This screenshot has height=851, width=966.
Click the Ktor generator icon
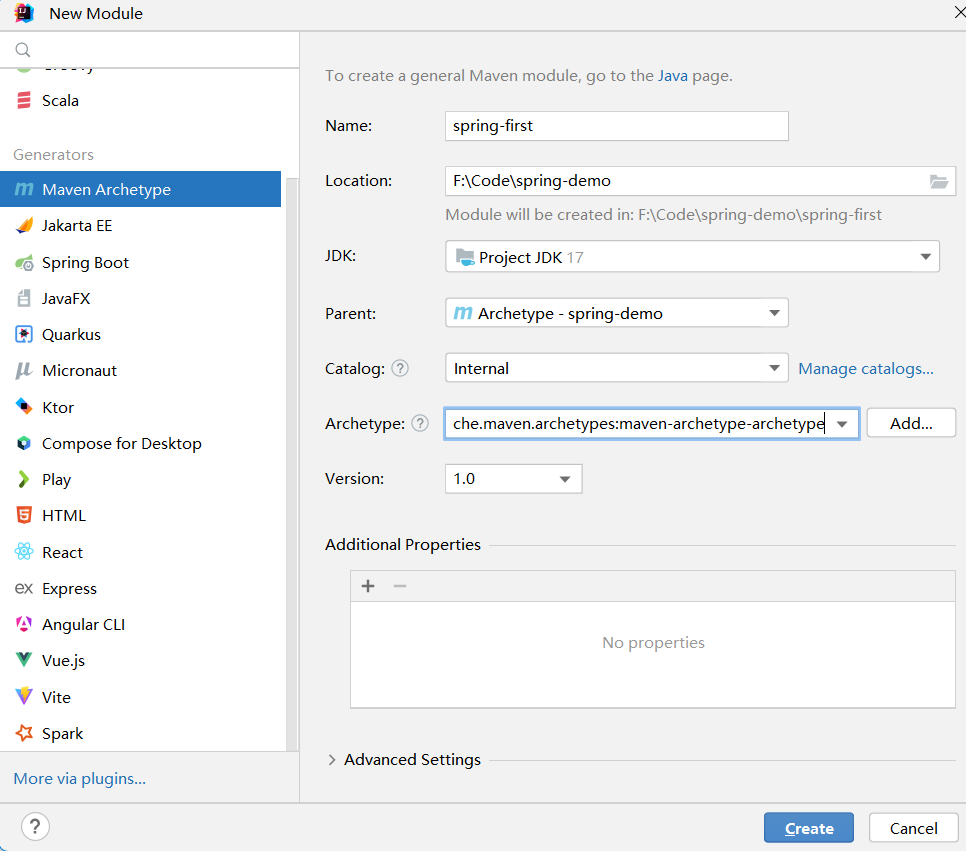[x=24, y=407]
